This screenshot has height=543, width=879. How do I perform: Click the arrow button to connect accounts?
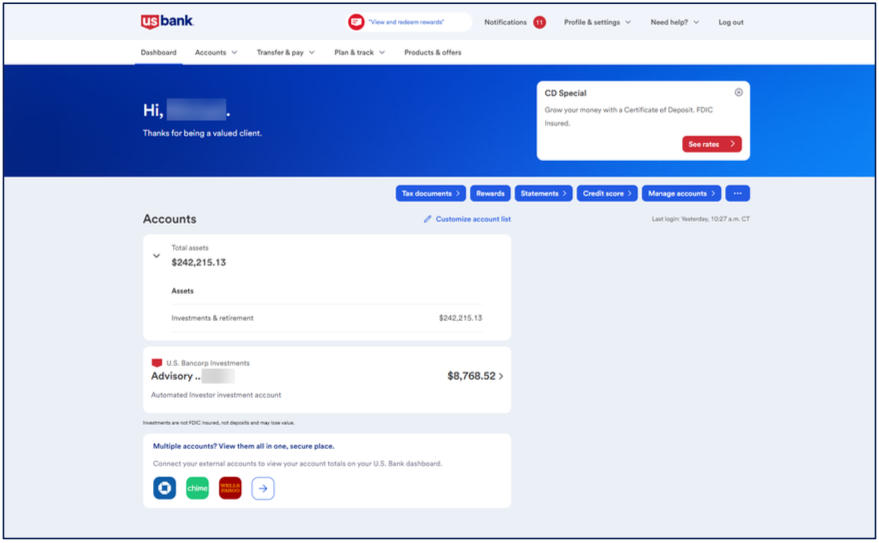263,488
